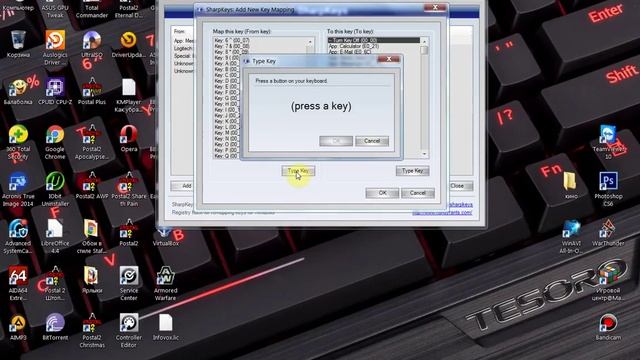Launch WarThunder game shortcut

(x=608, y=229)
